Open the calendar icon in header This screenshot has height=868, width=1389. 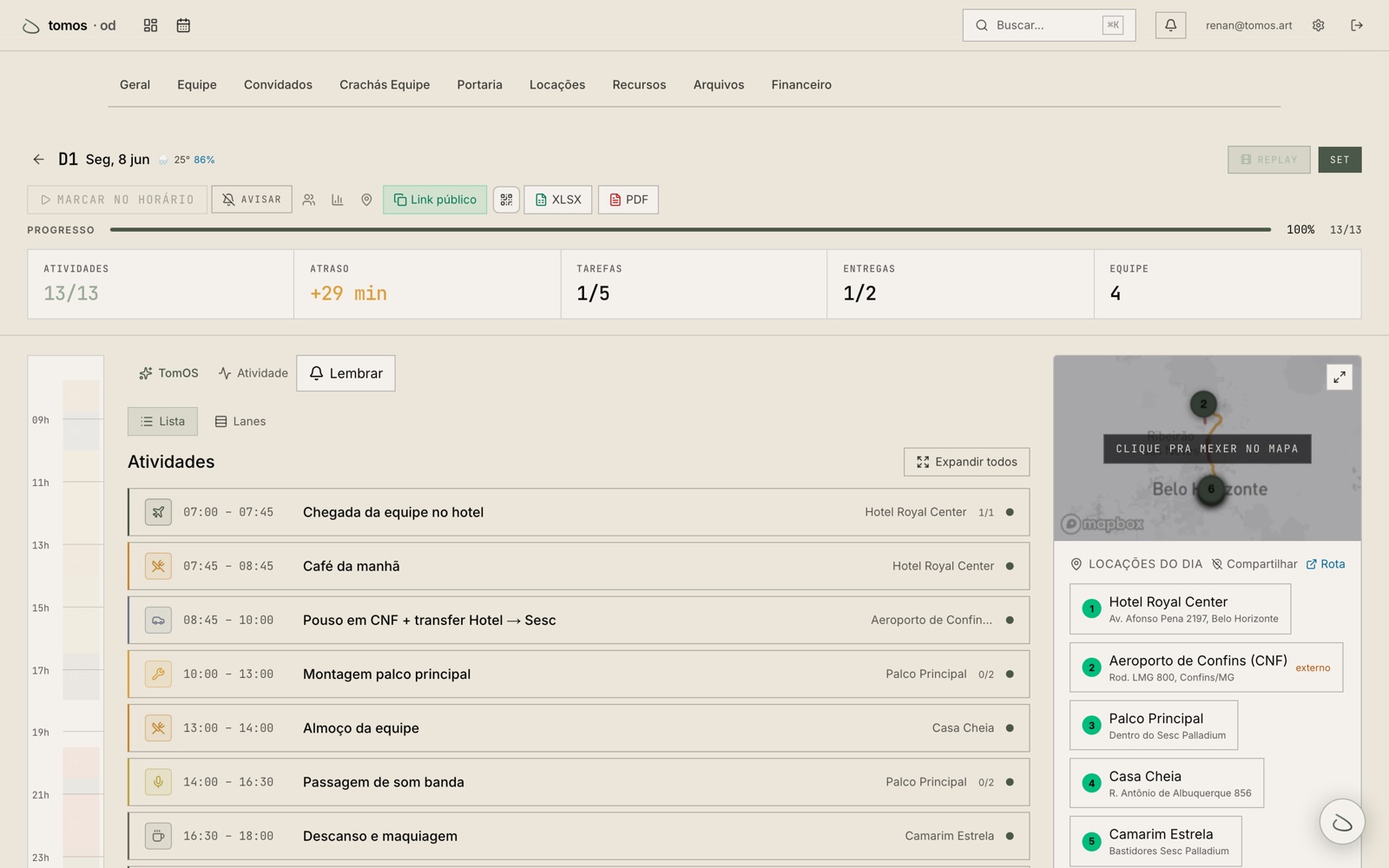coord(183,25)
